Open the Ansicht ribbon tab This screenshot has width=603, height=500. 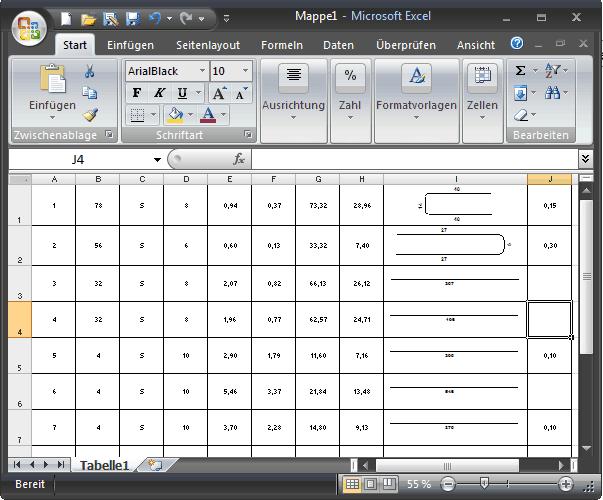pyautogui.click(x=476, y=45)
